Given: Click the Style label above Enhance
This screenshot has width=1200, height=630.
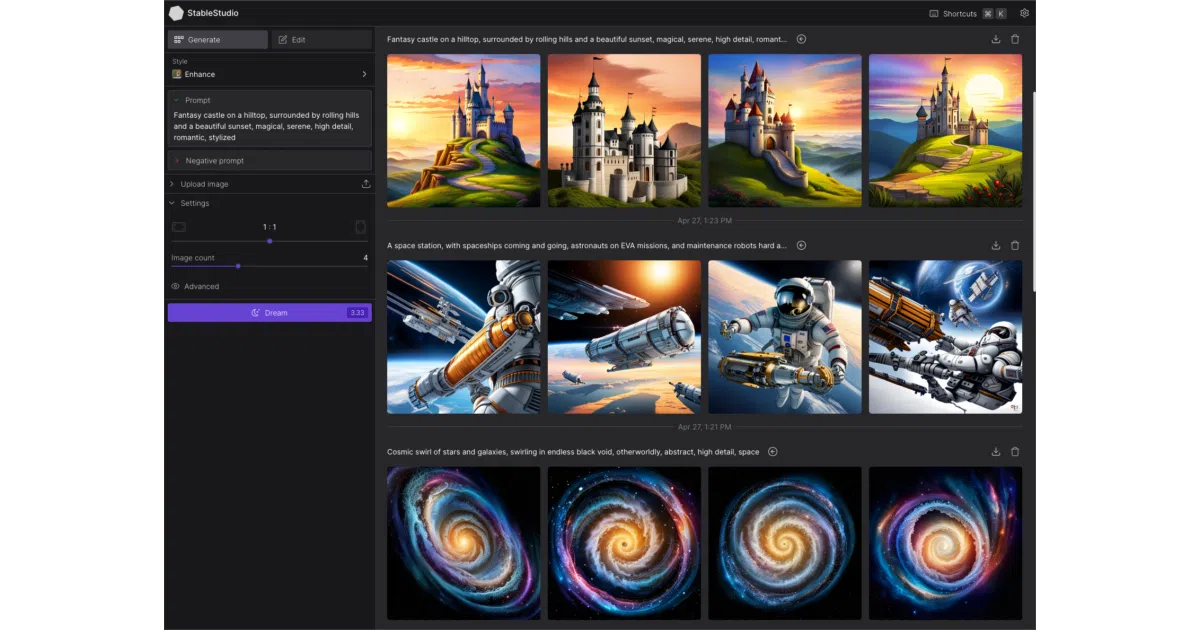Looking at the screenshot, I should (x=179, y=62).
